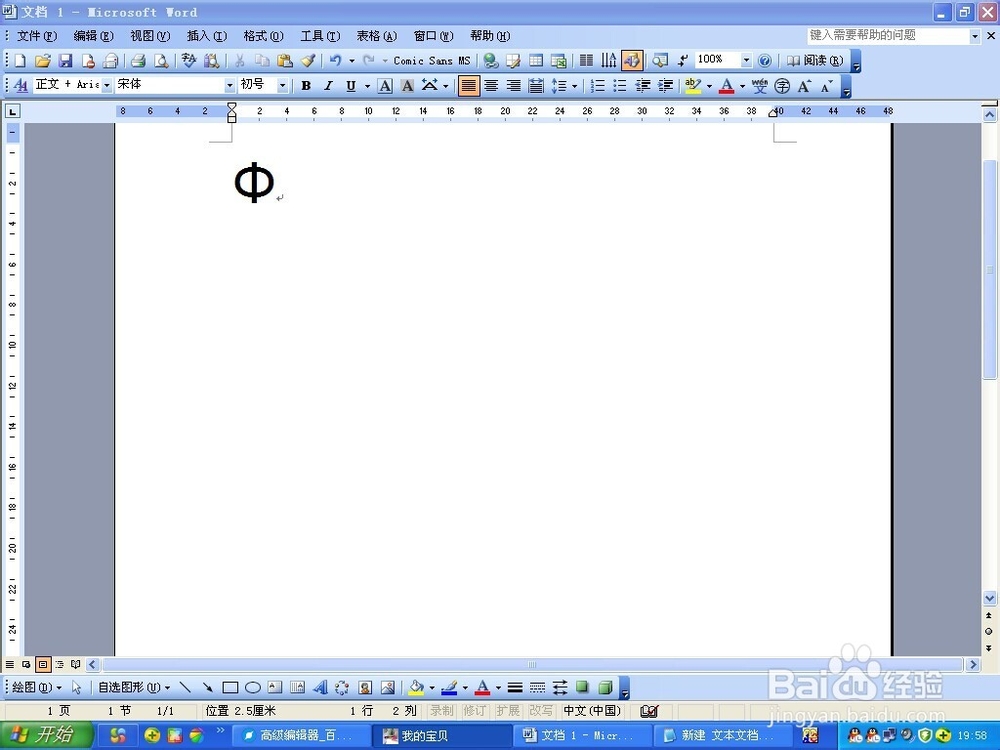Open the 插入 menu
Image resolution: width=1000 pixels, height=750 pixels.
207,36
